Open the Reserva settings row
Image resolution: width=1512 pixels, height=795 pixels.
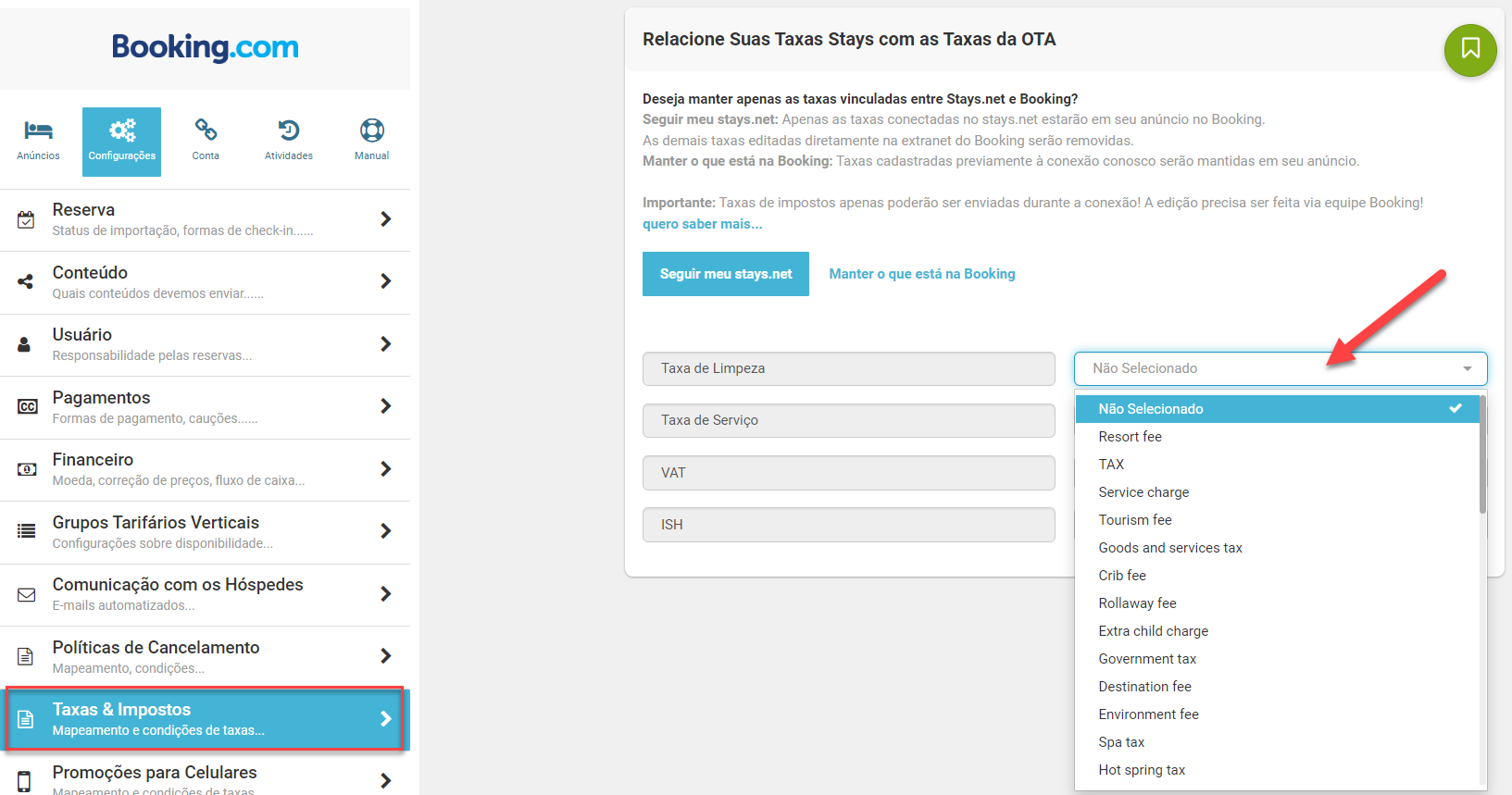click(205, 220)
